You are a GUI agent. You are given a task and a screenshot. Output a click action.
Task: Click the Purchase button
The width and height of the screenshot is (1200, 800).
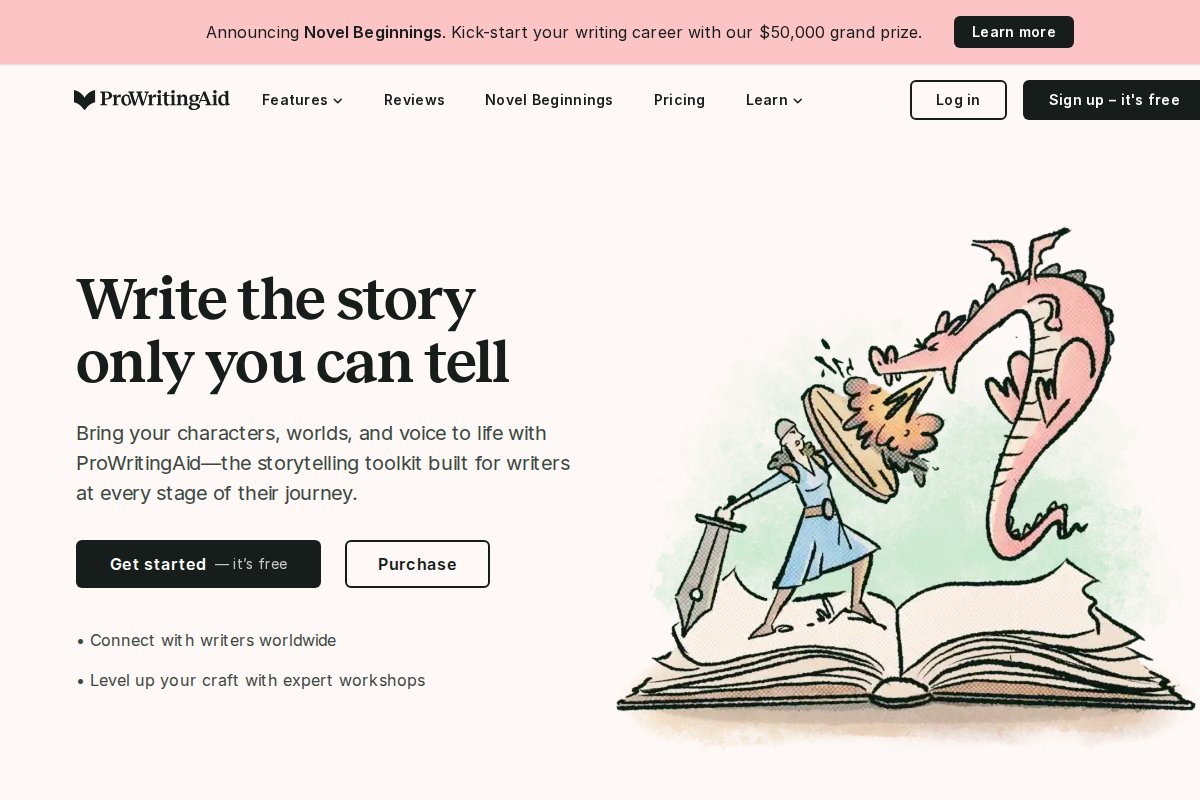pos(417,564)
